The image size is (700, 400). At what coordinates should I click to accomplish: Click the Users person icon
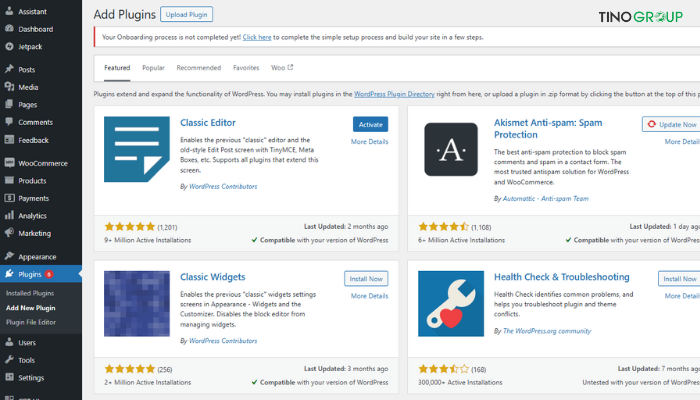point(9,342)
